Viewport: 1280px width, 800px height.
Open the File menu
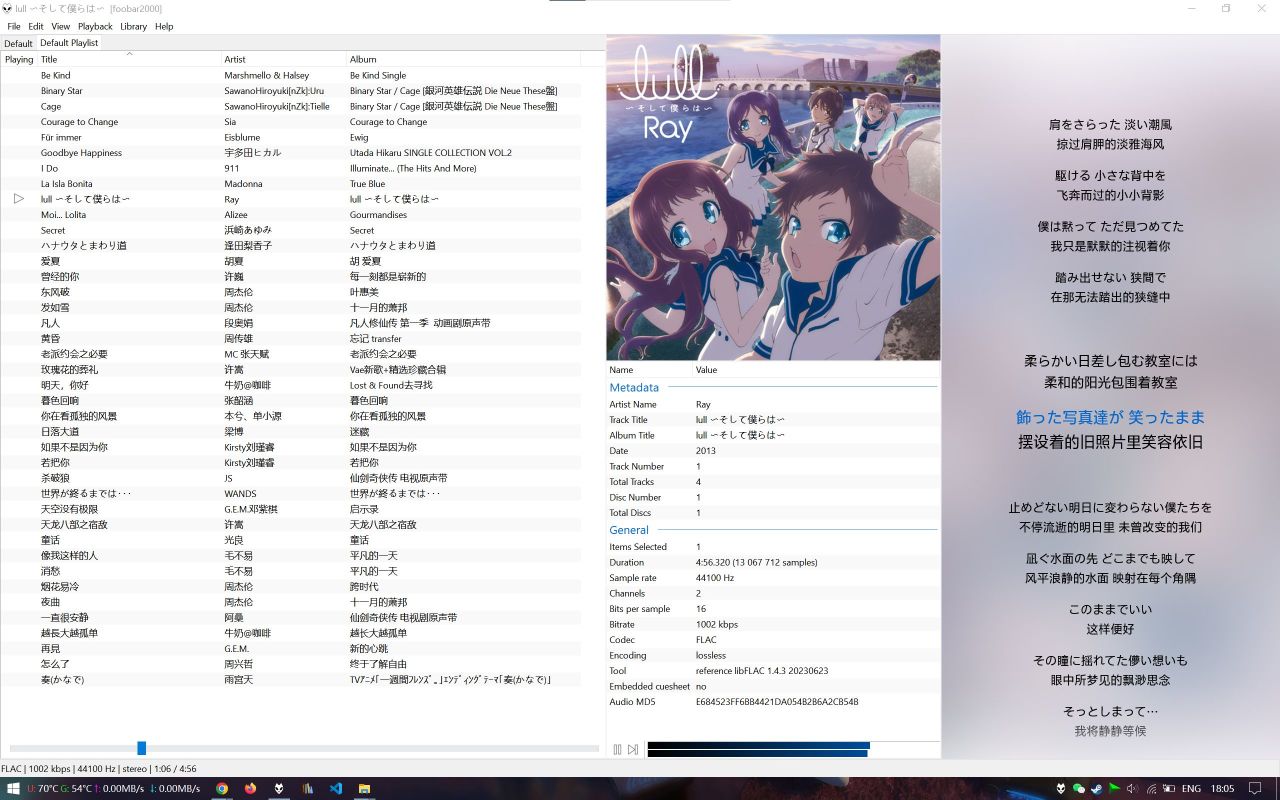pos(14,26)
